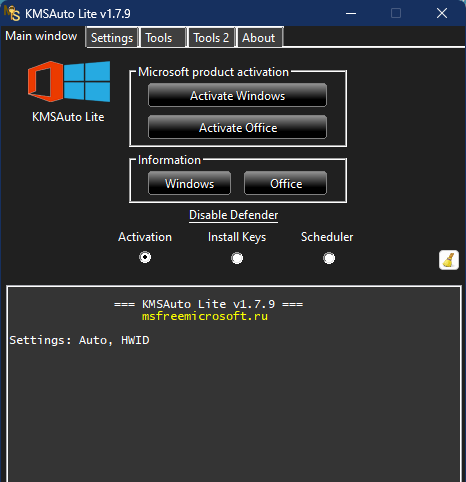Open the About tab
The image size is (466, 482).
259,38
